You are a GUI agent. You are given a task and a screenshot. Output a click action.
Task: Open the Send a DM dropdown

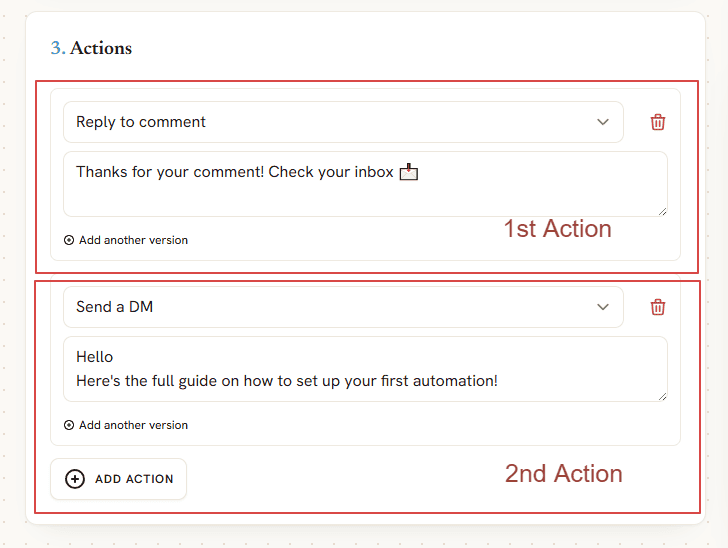pyautogui.click(x=343, y=307)
